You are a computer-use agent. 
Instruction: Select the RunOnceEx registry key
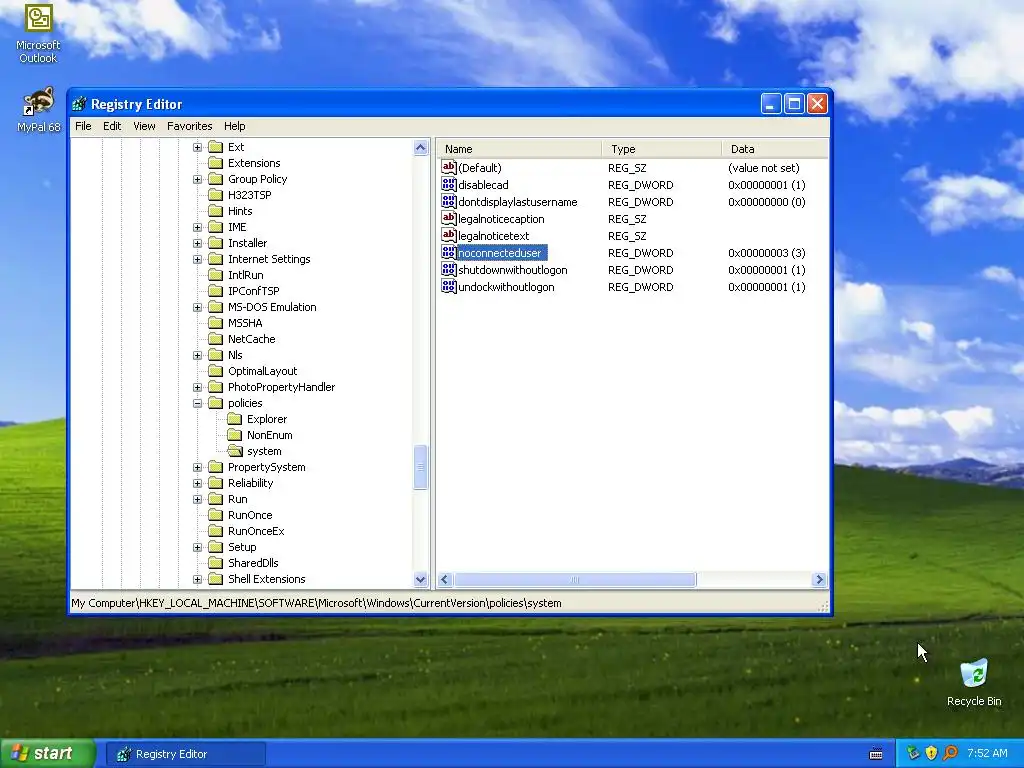[x=256, y=531]
